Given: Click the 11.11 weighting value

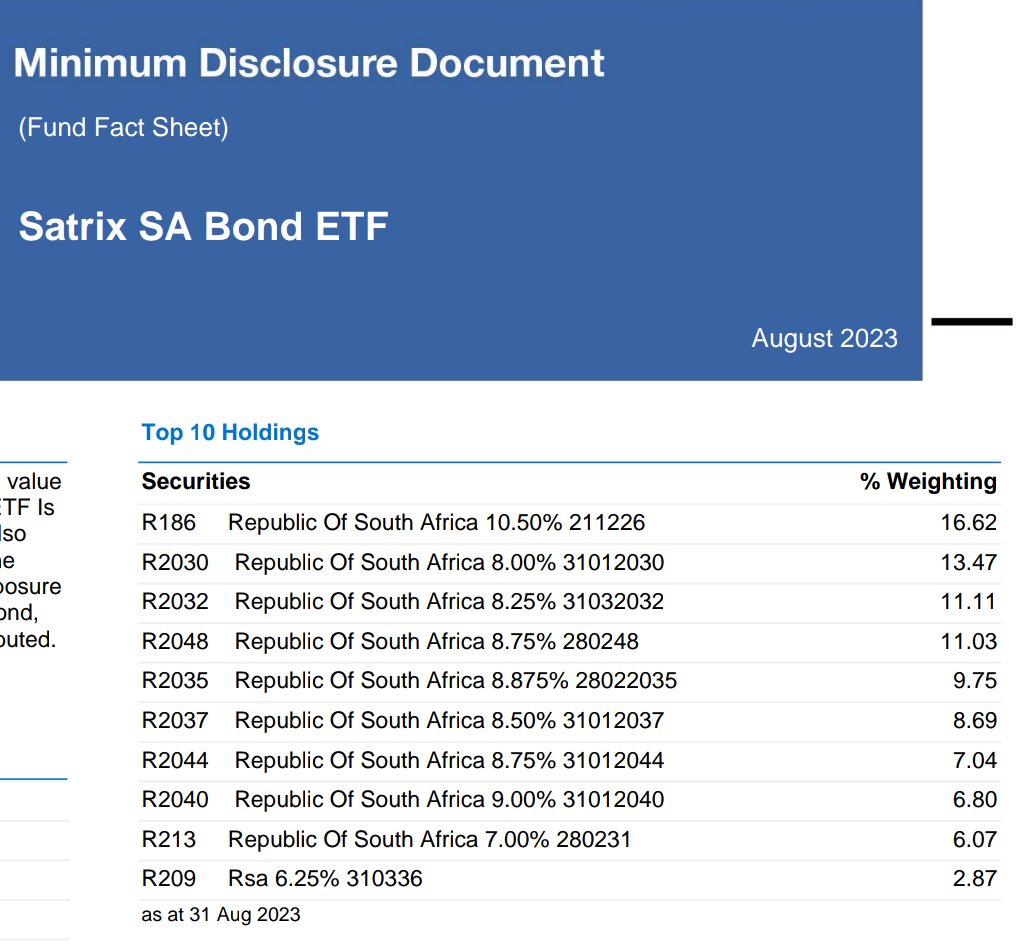Looking at the screenshot, I should (x=968, y=602).
